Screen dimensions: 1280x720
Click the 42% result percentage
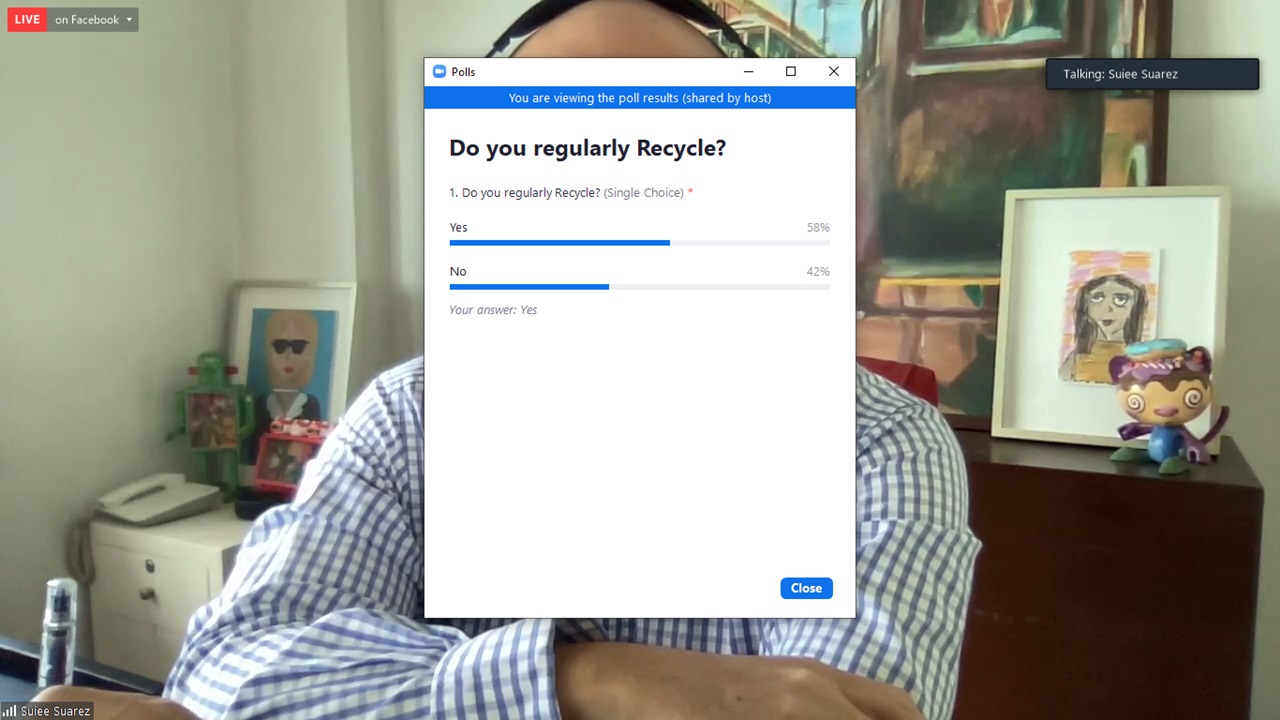818,271
